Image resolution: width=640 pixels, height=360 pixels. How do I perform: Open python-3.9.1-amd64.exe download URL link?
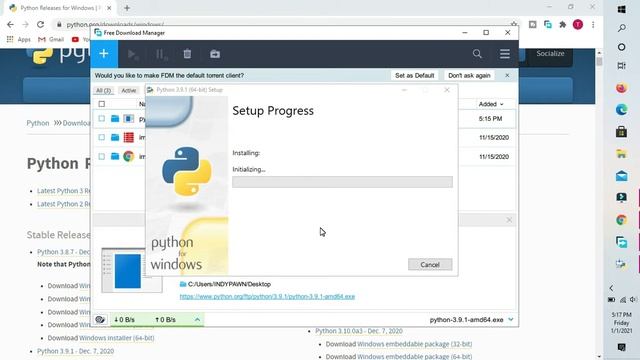click(x=267, y=296)
